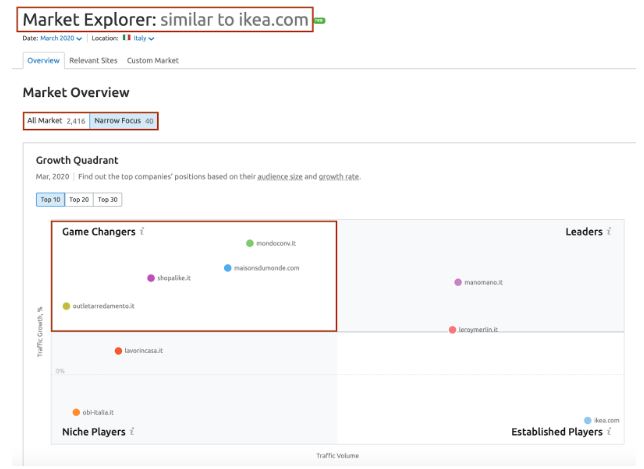Select the All Market toggle

tap(56, 121)
